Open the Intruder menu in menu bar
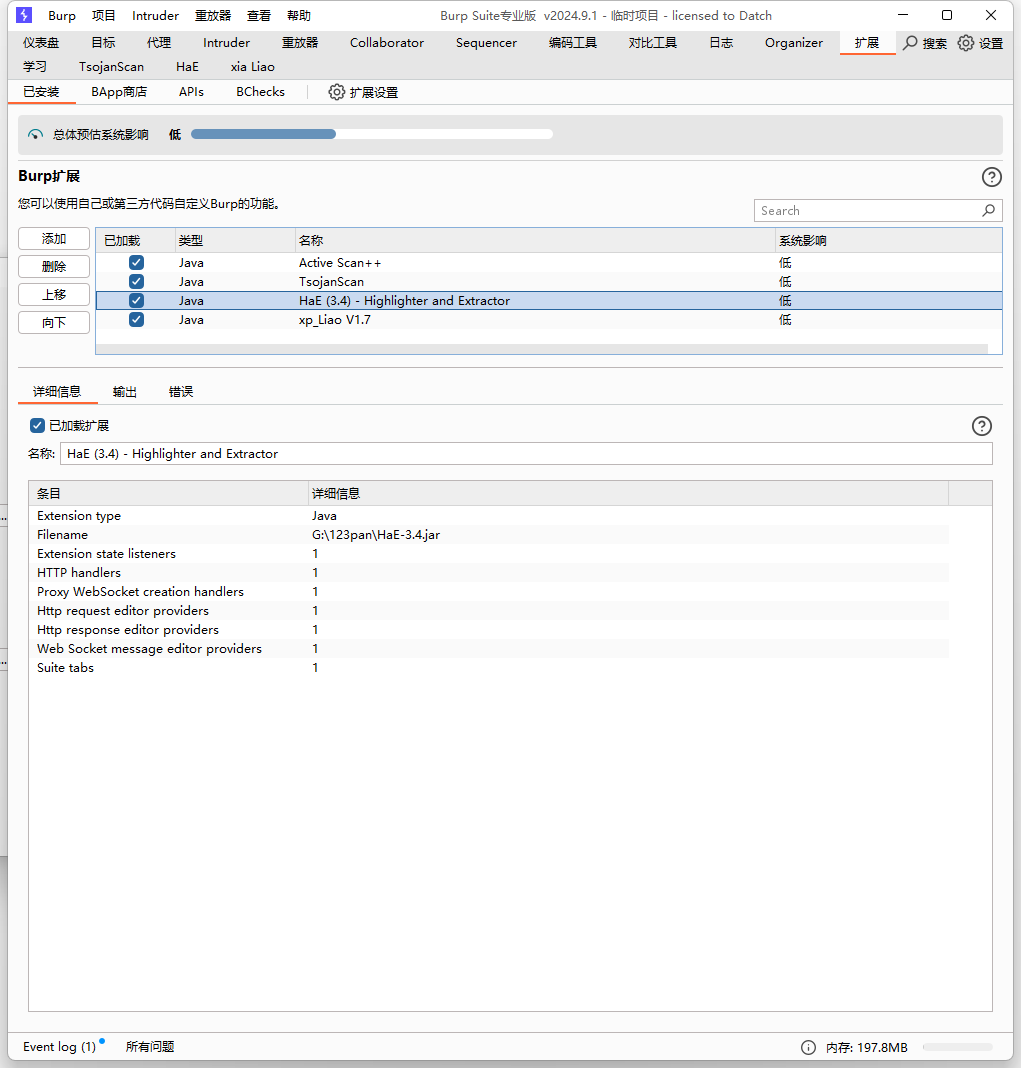 (x=155, y=15)
